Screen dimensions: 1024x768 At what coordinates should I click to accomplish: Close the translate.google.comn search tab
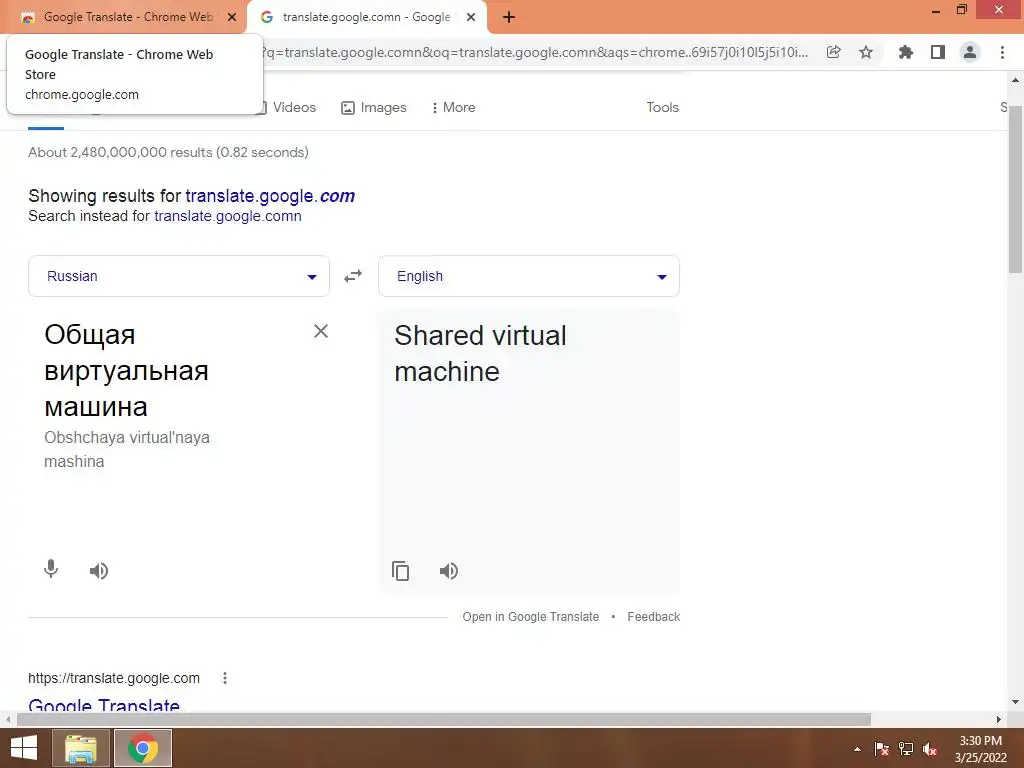point(471,17)
